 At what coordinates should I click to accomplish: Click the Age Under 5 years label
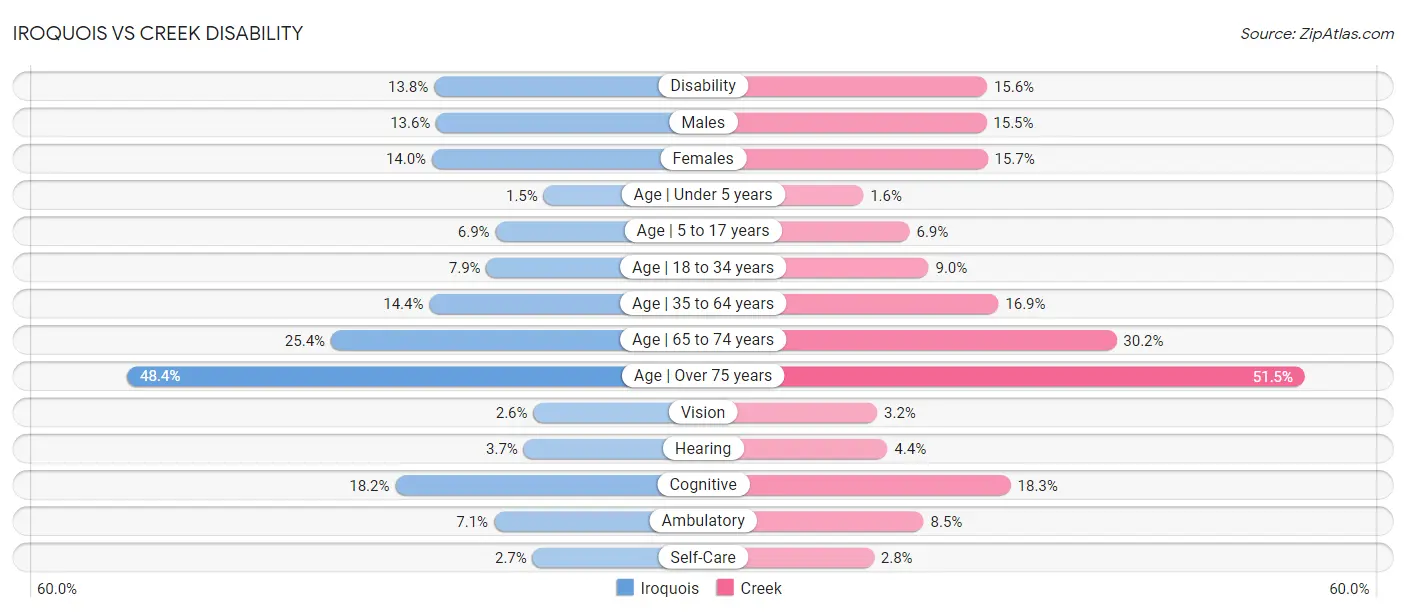(703, 195)
